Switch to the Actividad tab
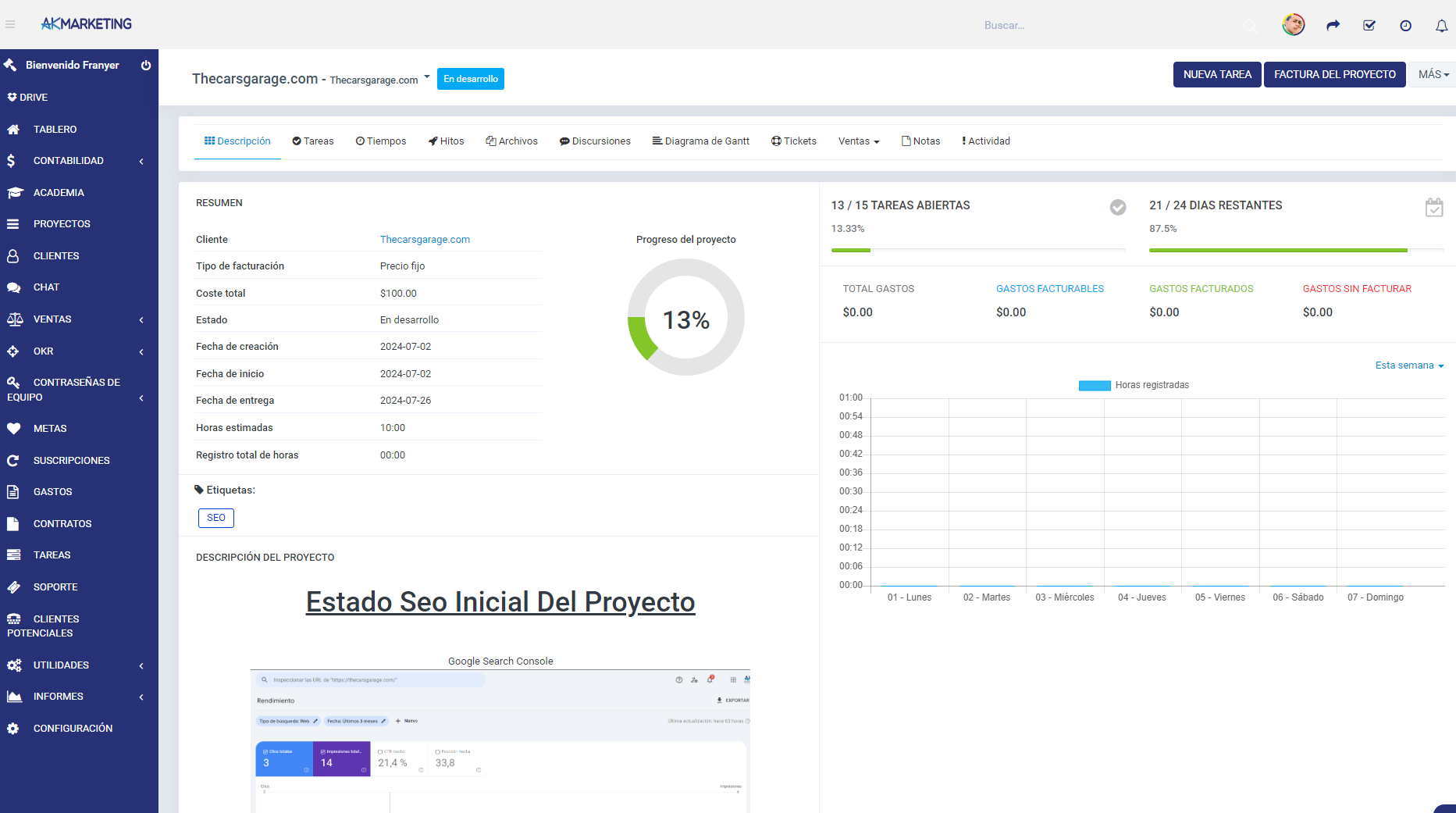 pyautogui.click(x=986, y=141)
